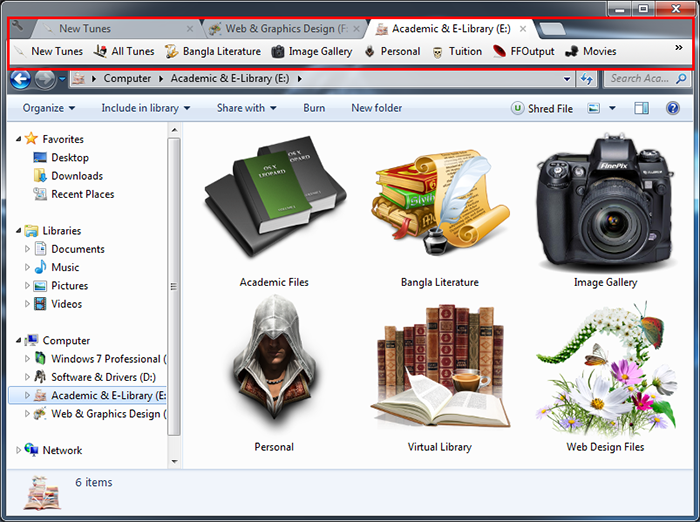Close the Academic & E-Library tab
The height and width of the screenshot is (522, 700).
pos(523,29)
